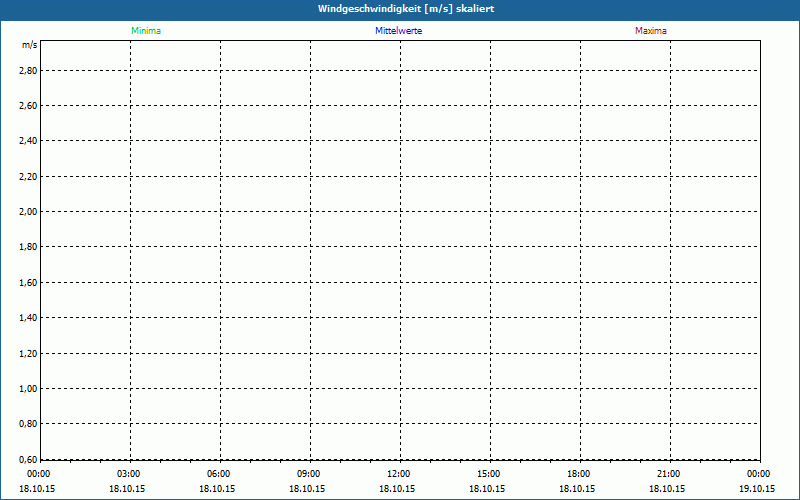
Task: Click the Windgeschwindigkeit [m/s] skaliert title
Action: 406,9
